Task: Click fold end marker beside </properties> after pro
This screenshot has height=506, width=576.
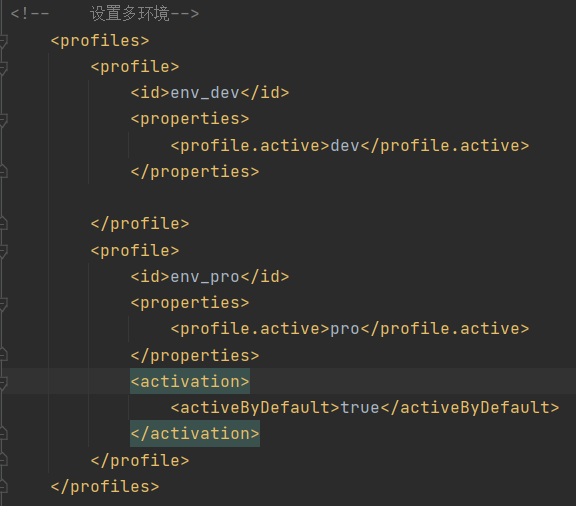Action: (3, 355)
